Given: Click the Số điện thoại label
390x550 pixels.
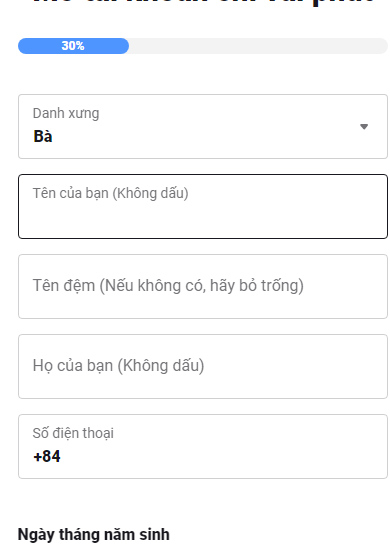Looking at the screenshot, I should coord(73,433).
